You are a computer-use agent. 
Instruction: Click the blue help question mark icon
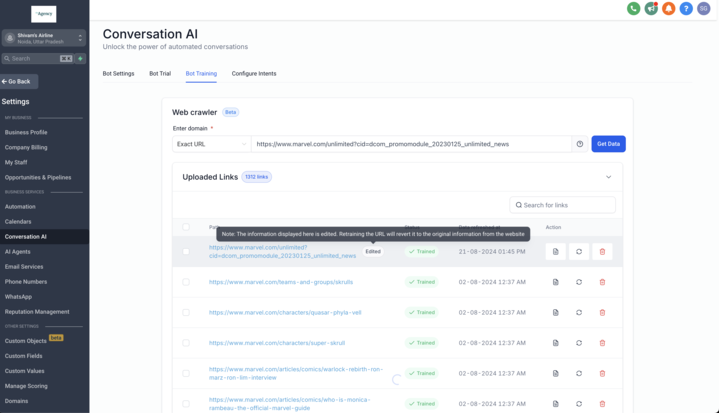[x=686, y=9]
